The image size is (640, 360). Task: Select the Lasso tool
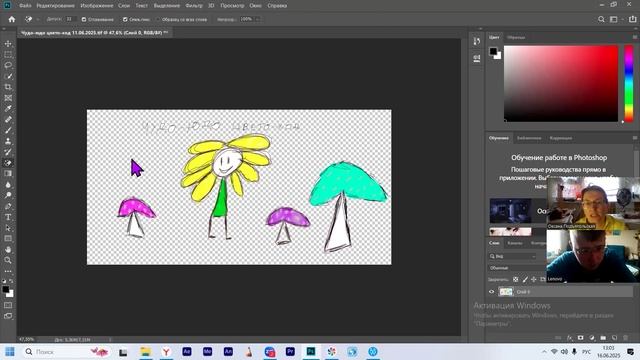pos(8,65)
